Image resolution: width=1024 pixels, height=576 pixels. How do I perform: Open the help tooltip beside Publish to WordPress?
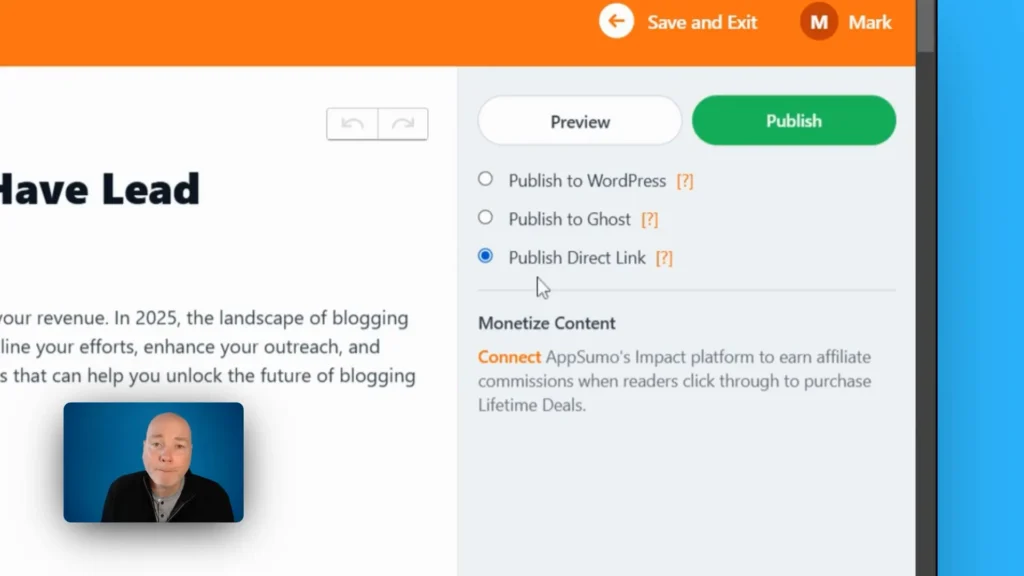coord(685,181)
